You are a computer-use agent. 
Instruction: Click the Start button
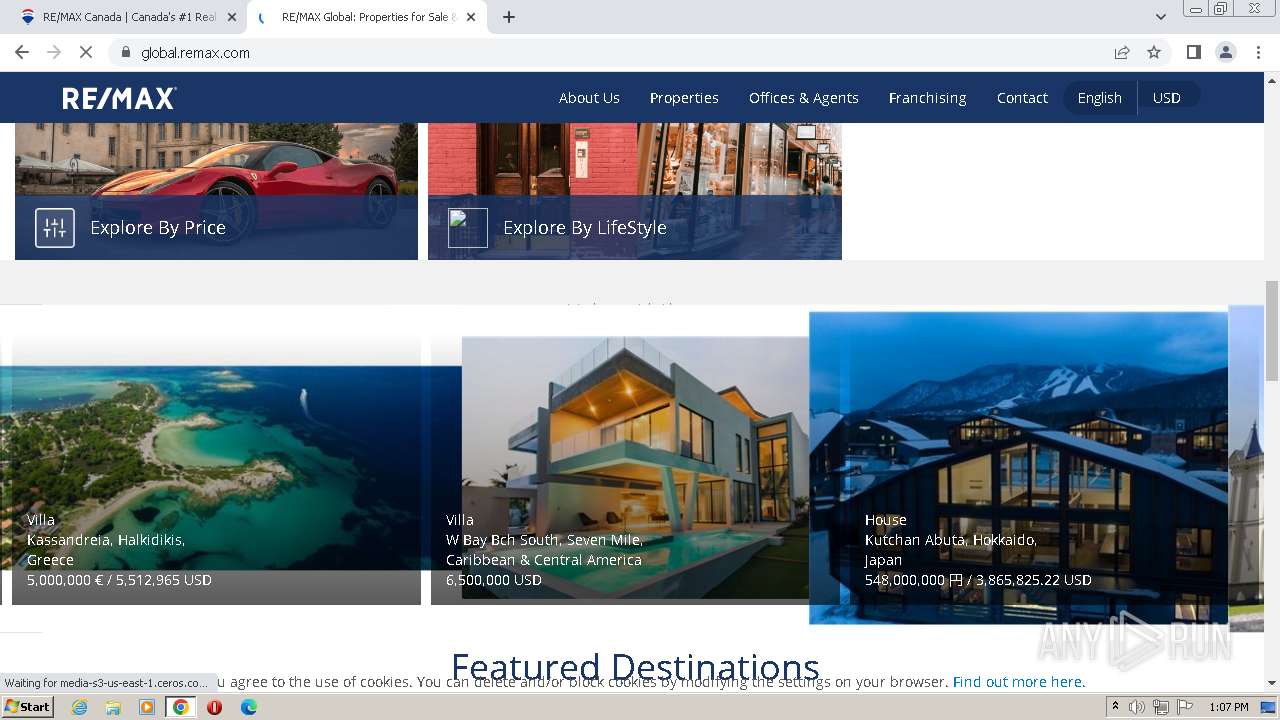pos(27,707)
